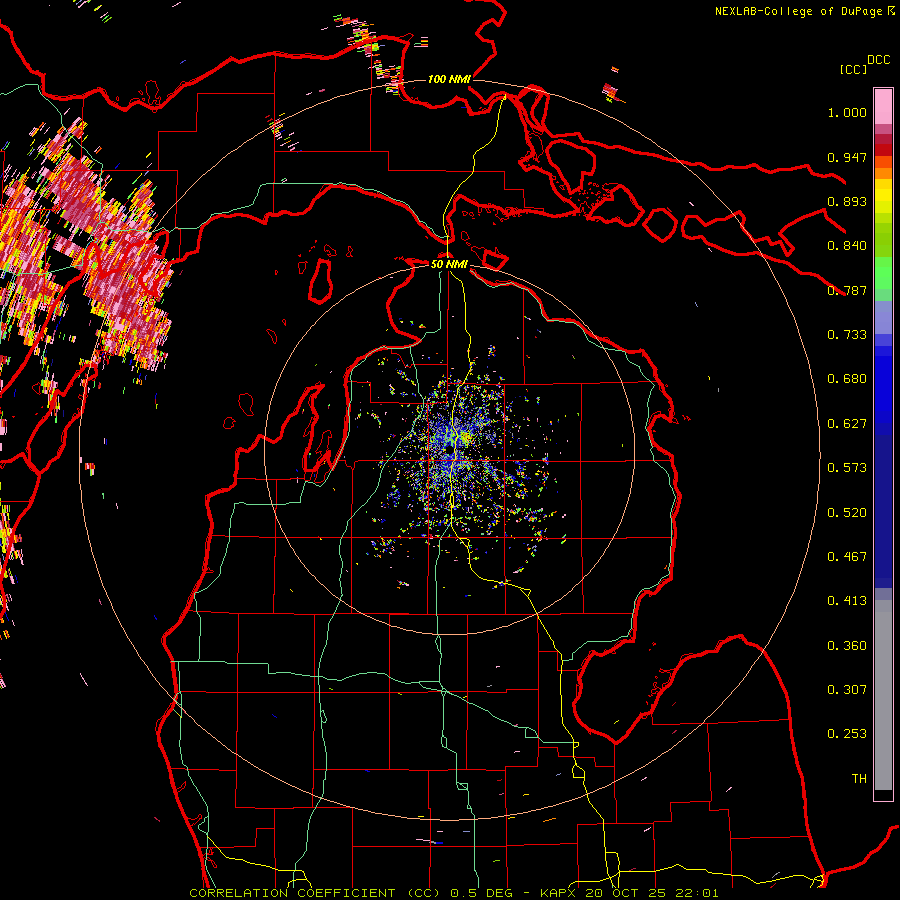
Task: Click the 1.000 scale value
Action: tap(847, 112)
